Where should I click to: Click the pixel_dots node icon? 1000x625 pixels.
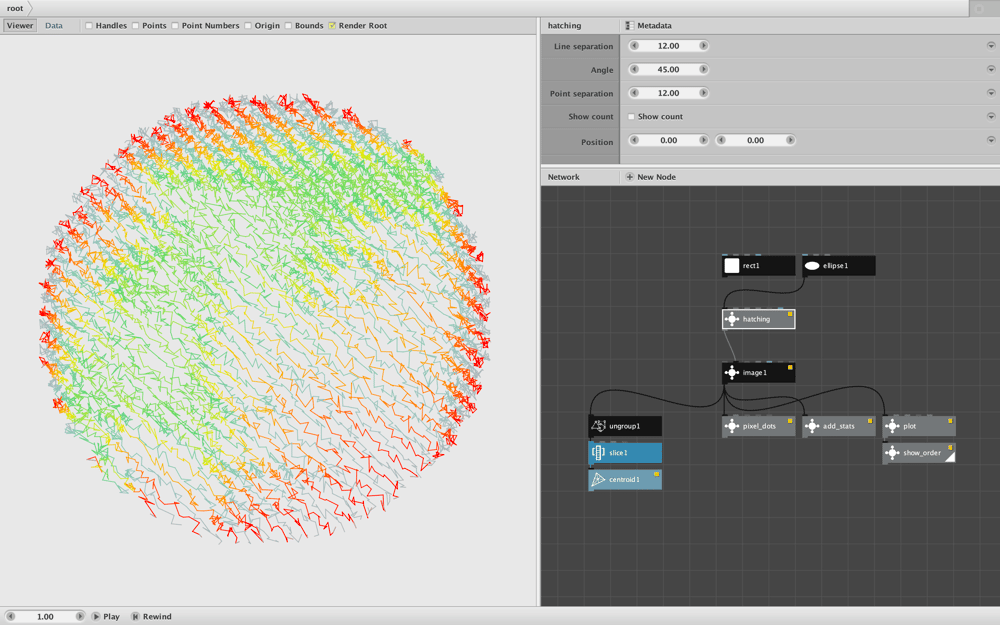[732, 426]
